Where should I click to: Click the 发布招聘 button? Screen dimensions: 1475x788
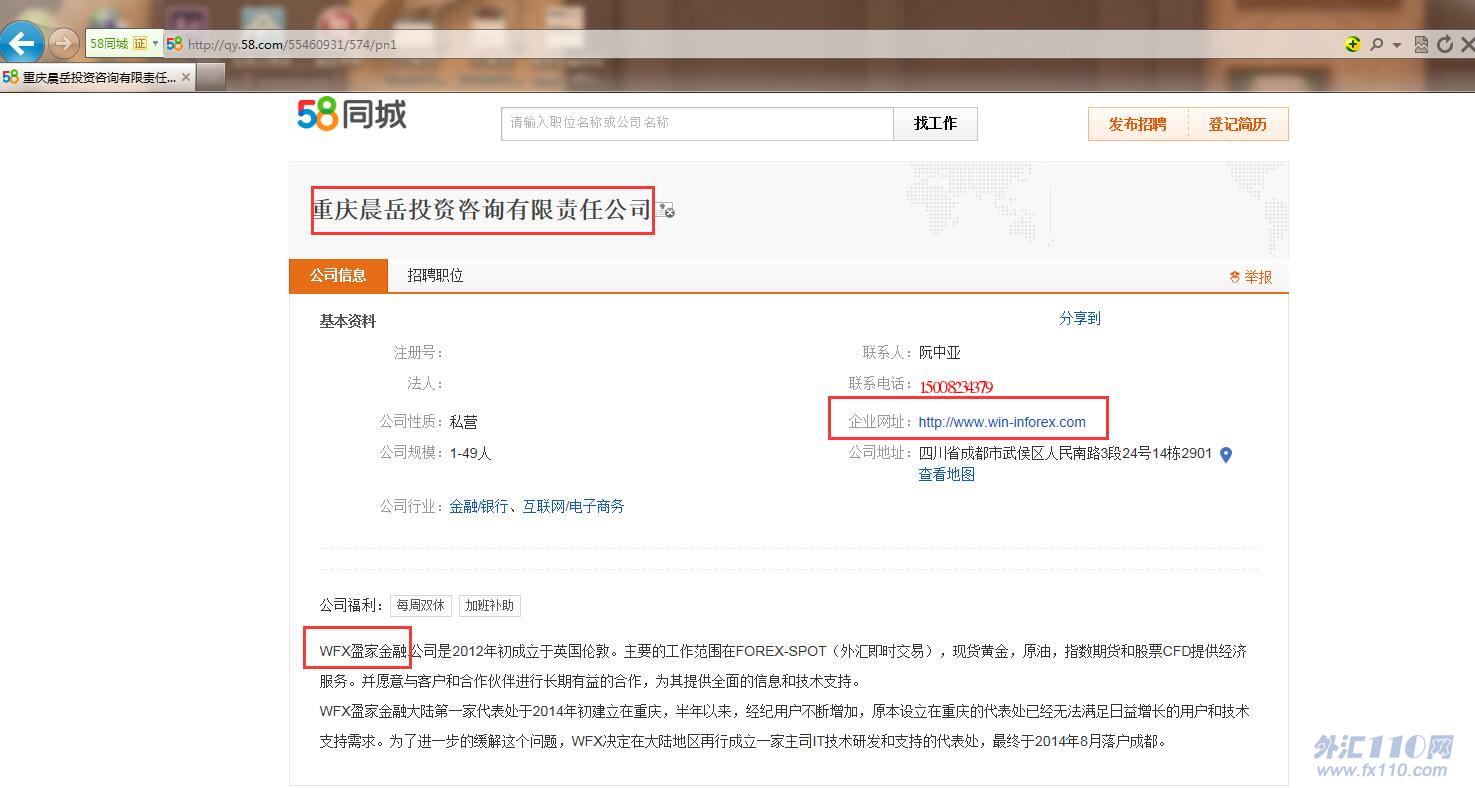(1138, 124)
